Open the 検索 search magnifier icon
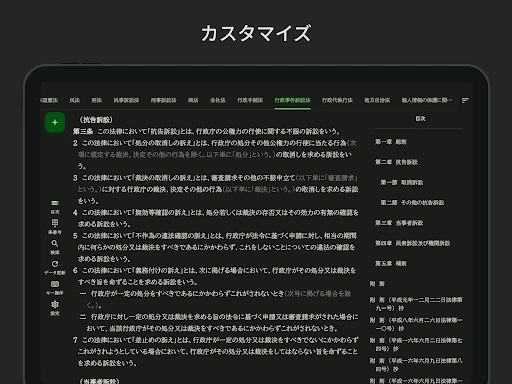 (55, 247)
